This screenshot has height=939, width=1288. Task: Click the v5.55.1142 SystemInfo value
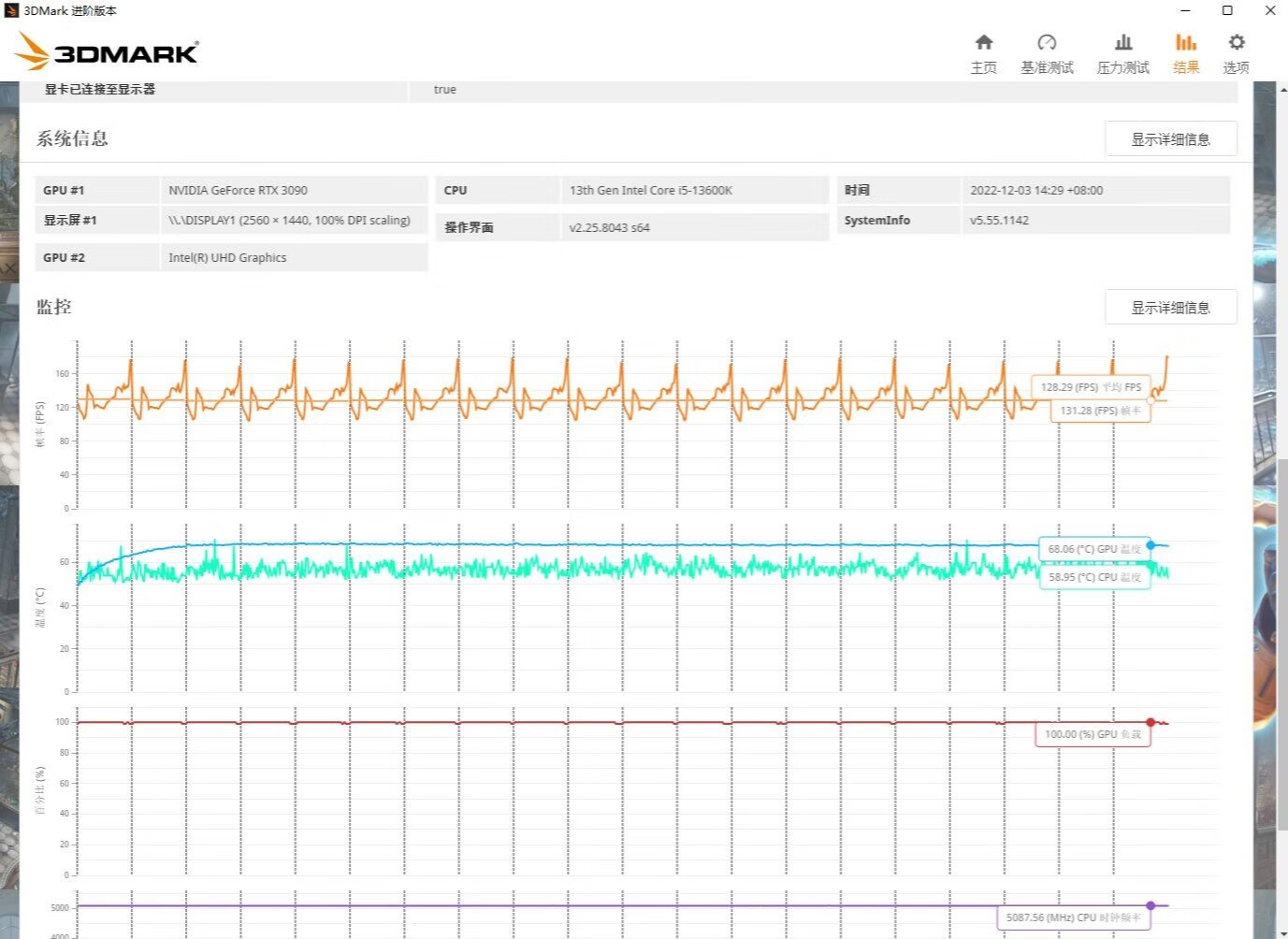tap(999, 220)
